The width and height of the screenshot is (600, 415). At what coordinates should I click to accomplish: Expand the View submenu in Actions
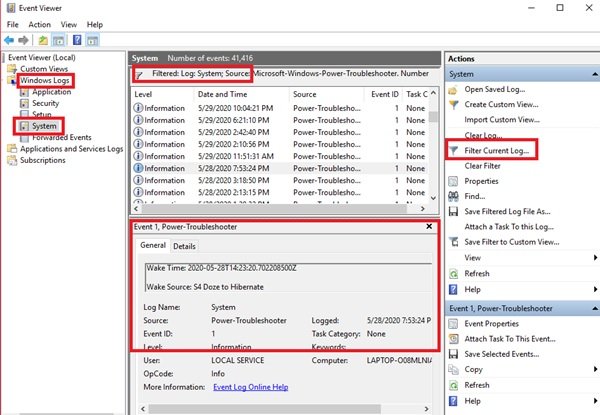pyautogui.click(x=590, y=257)
